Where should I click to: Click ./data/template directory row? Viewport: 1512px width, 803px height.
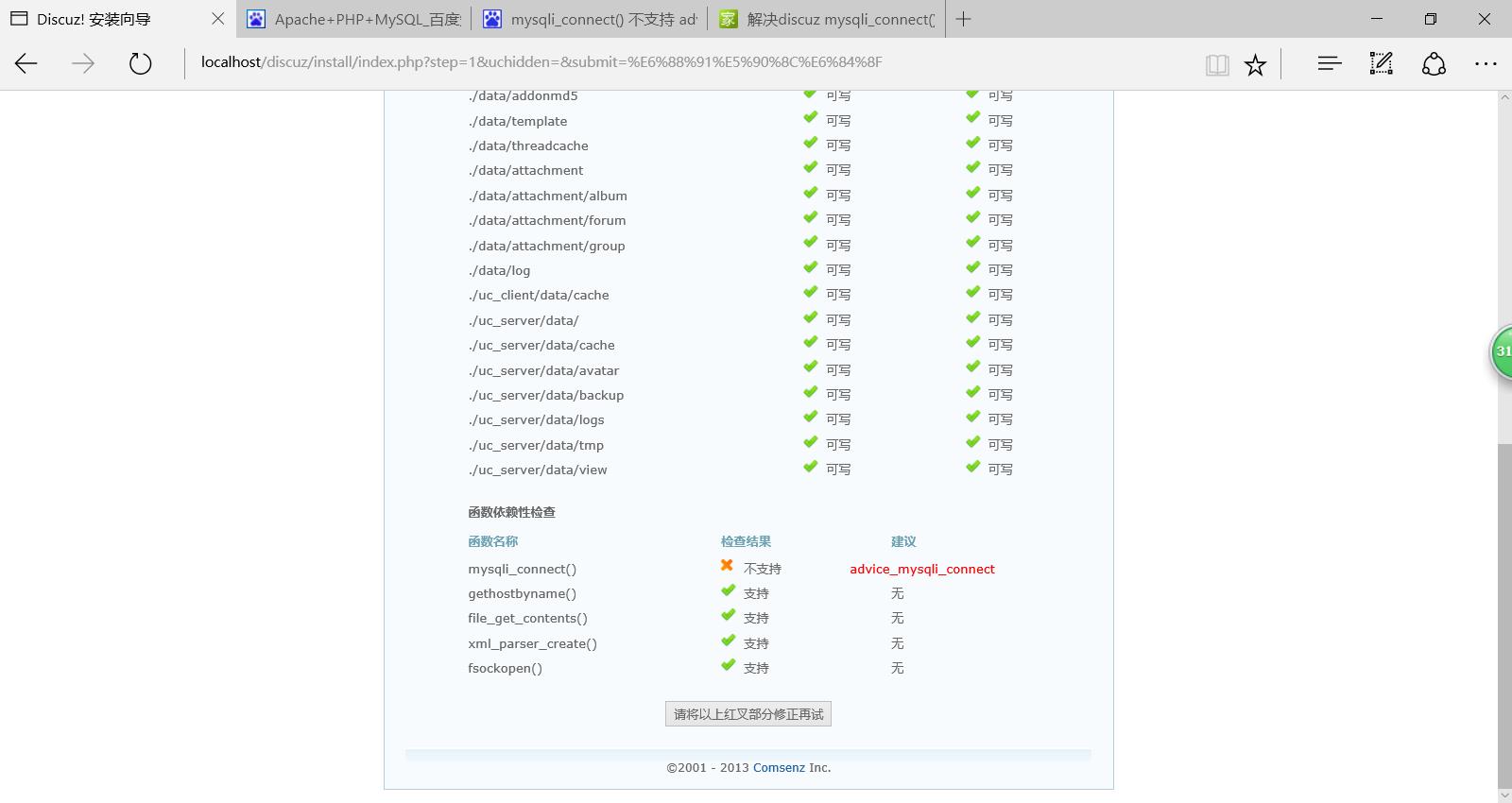click(518, 121)
